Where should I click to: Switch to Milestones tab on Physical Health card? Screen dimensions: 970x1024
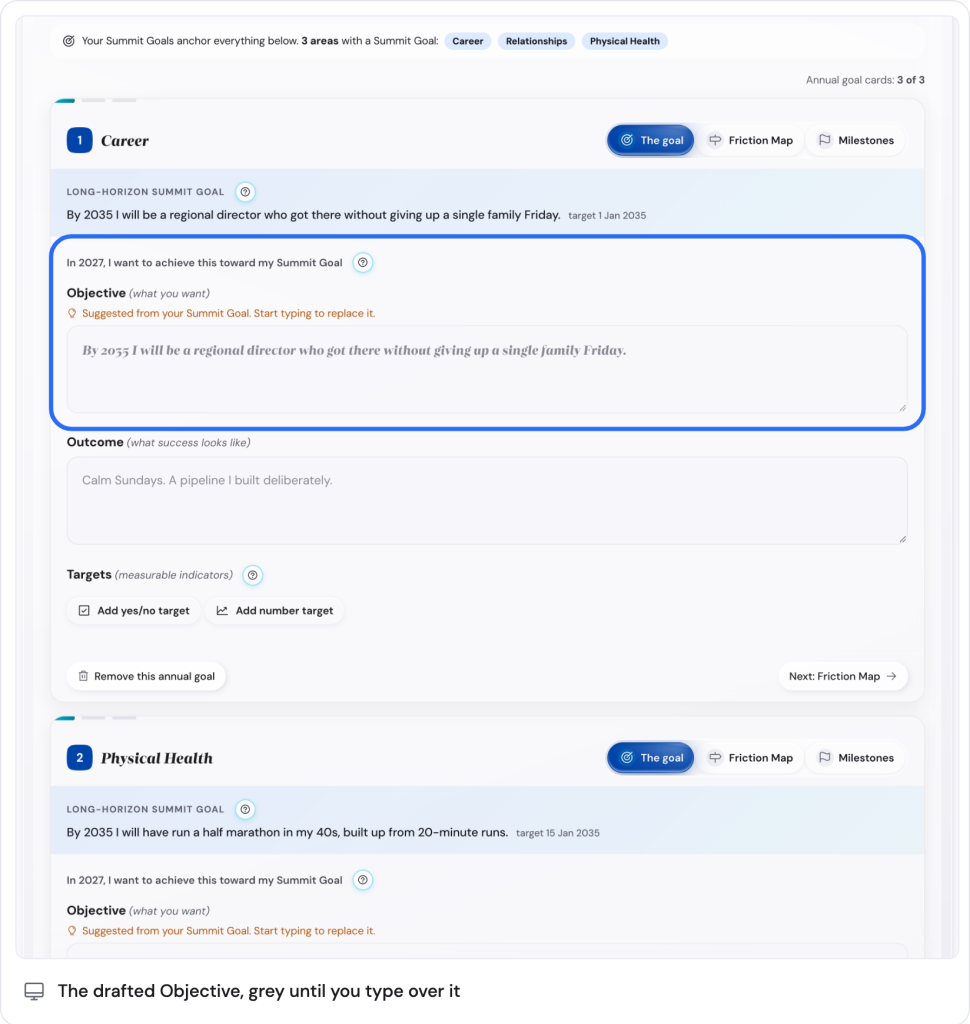tap(856, 758)
